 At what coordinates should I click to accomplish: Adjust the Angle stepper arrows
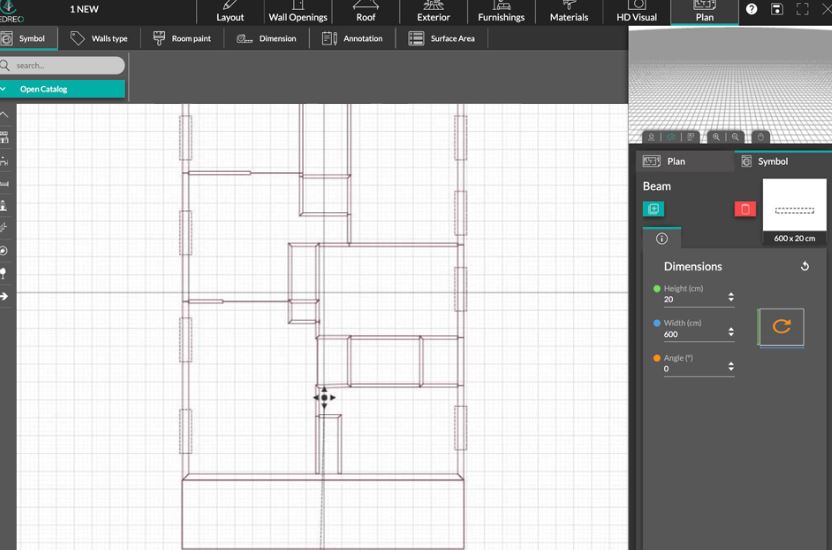coord(731,366)
